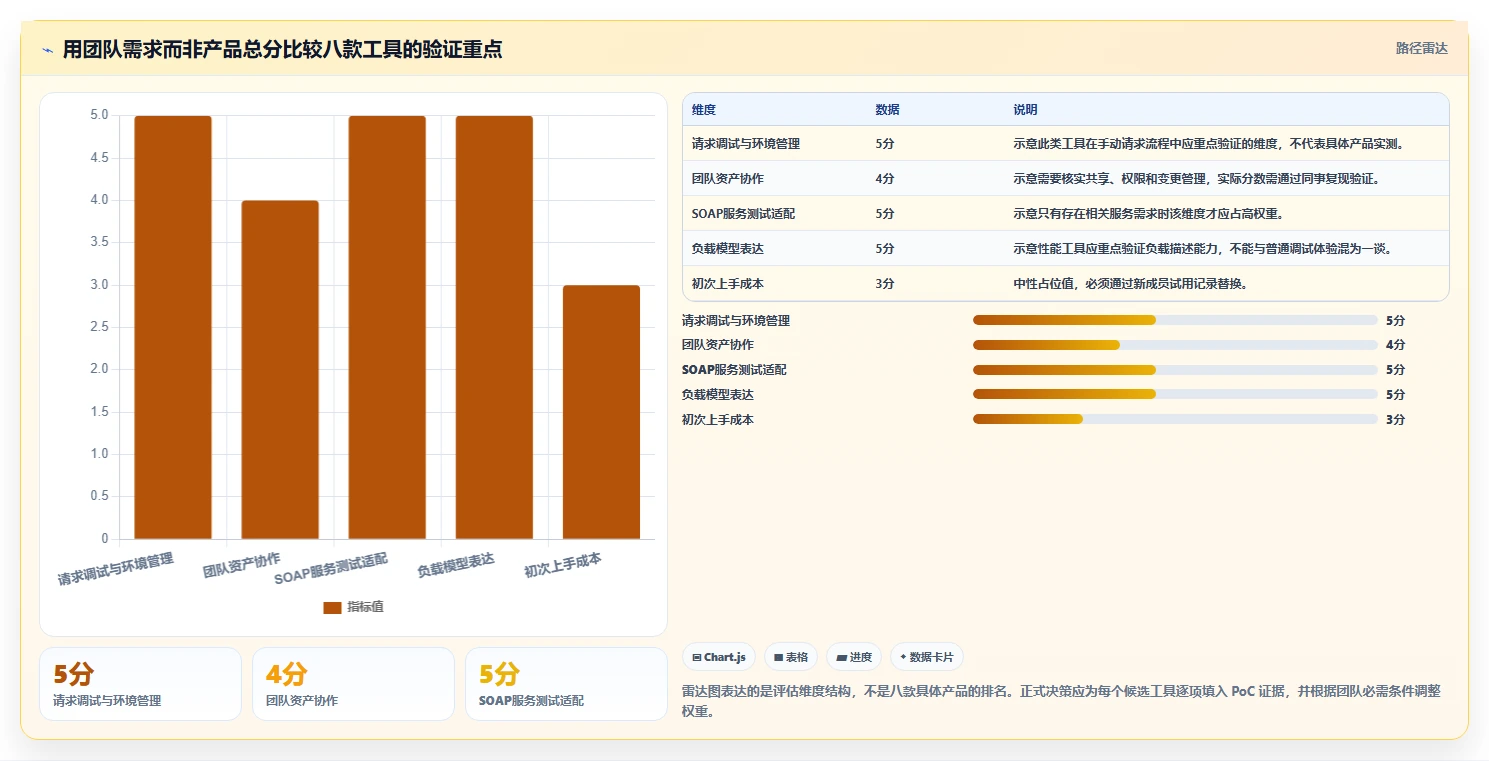Click the 4分 value beside progress list
Viewport: 1489px width, 761px height.
1395,345
